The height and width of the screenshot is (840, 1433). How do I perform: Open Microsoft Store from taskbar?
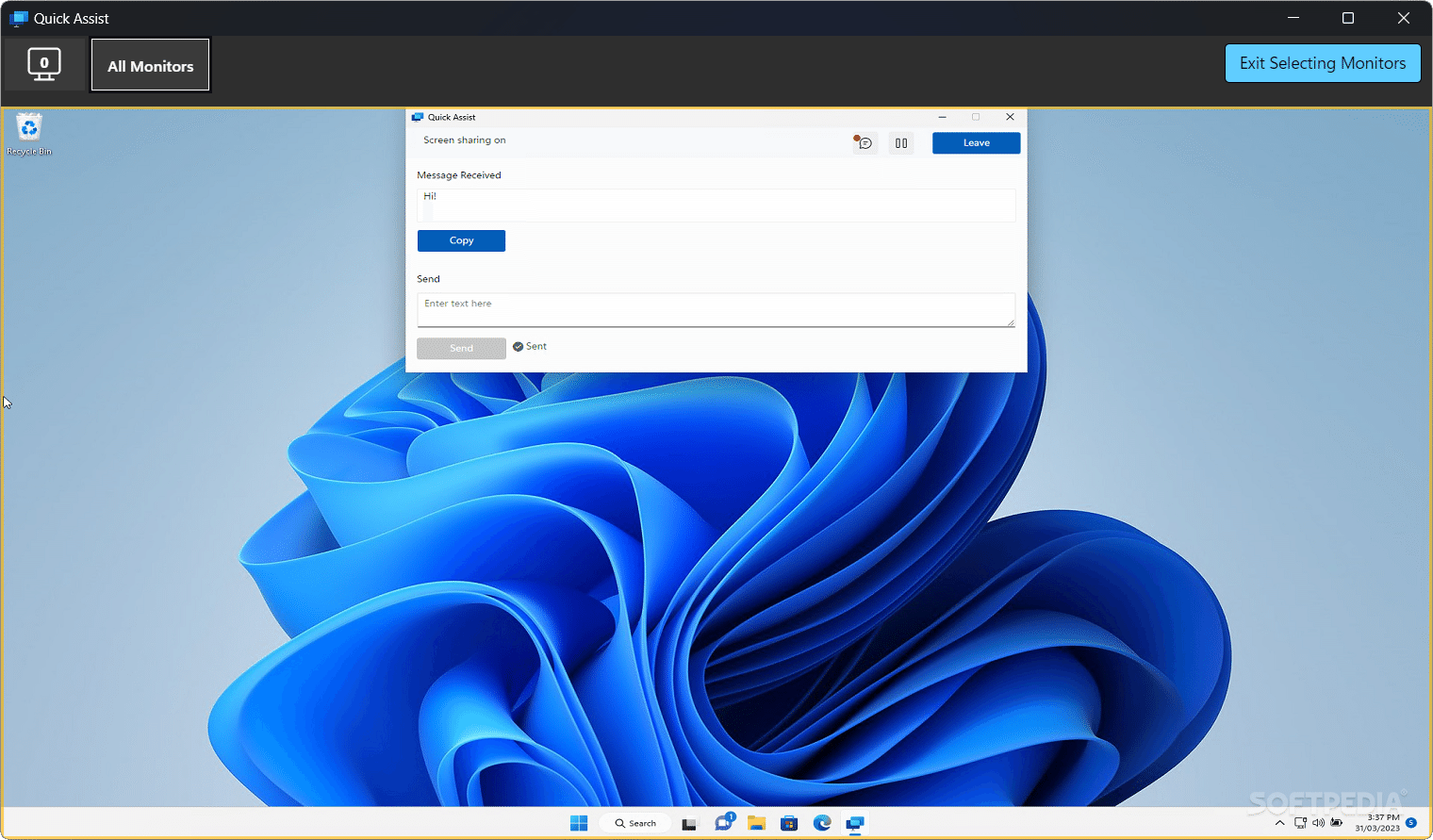tap(789, 823)
